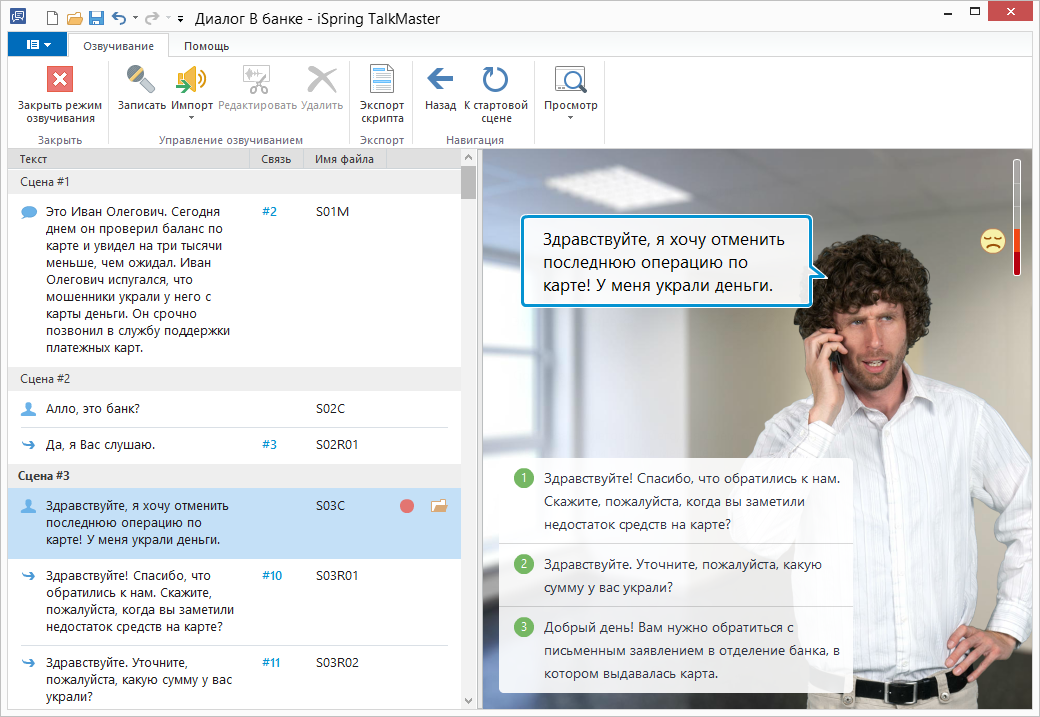Click the Редактировать waveform scissors icon

[x=257, y=80]
